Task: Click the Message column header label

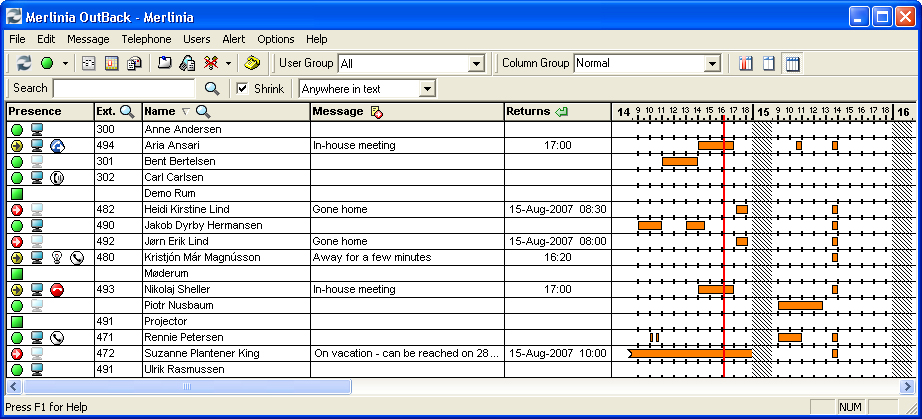Action: coord(338,112)
